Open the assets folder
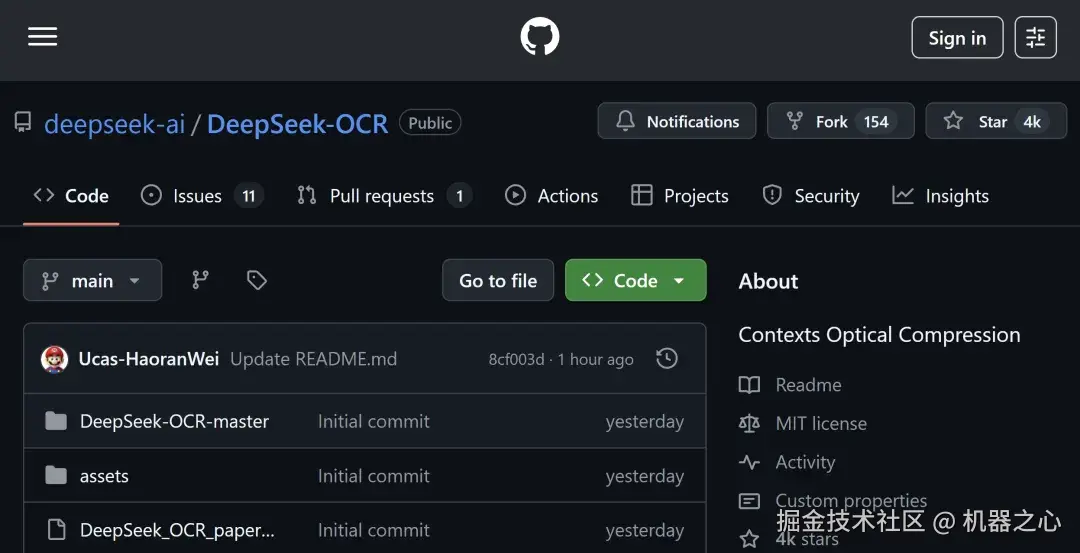 tap(104, 476)
